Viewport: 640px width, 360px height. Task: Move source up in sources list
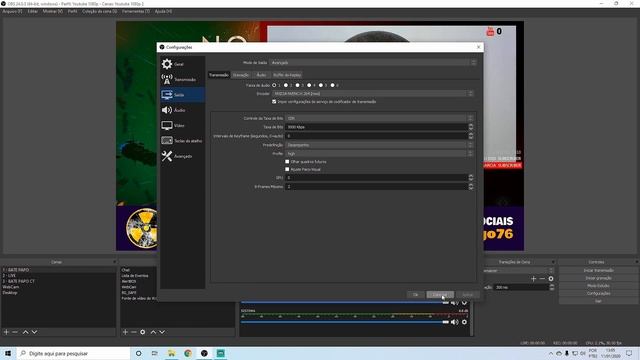click(x=153, y=332)
